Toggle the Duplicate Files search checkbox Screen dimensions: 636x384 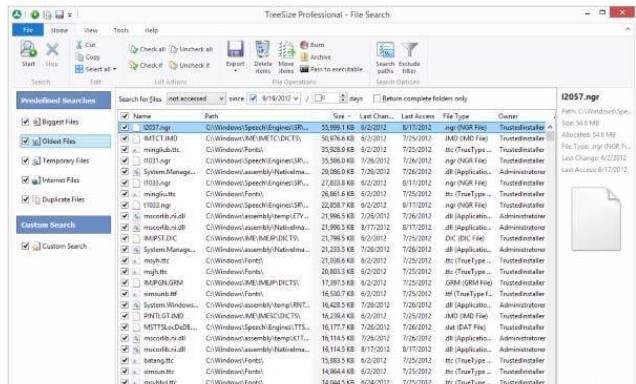pos(25,200)
